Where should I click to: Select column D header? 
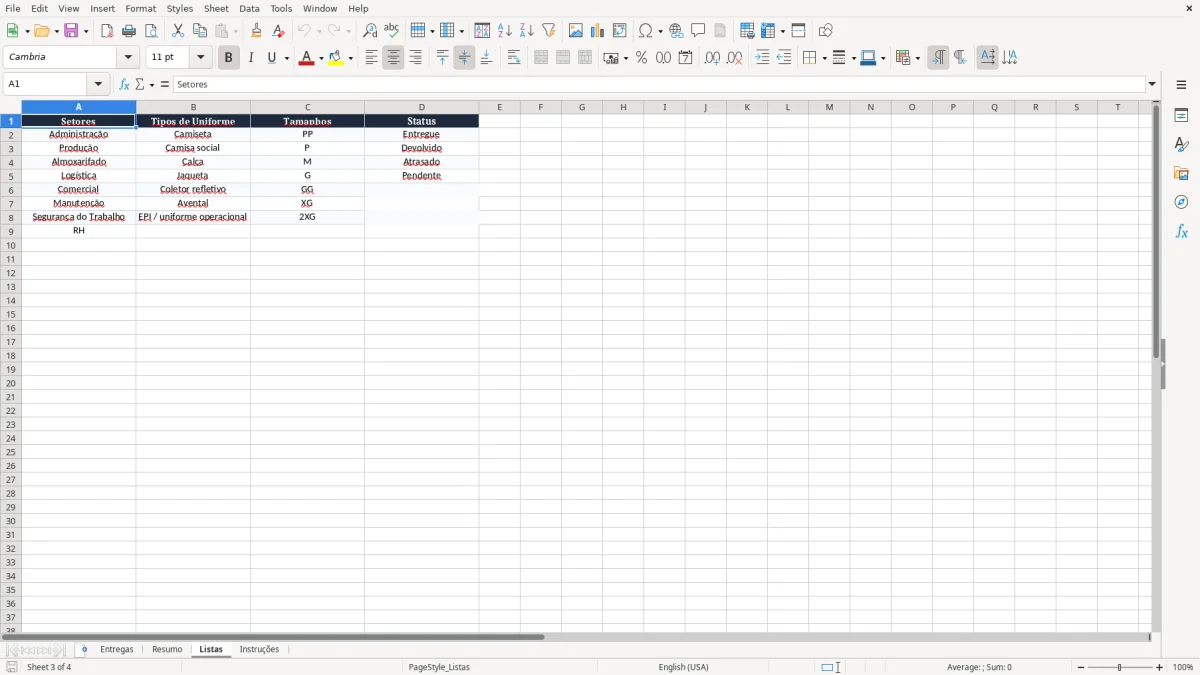(421, 107)
